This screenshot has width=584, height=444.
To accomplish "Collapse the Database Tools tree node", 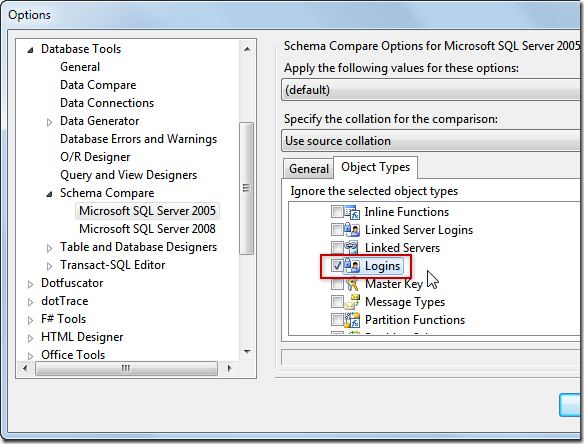I will coord(31,50).
